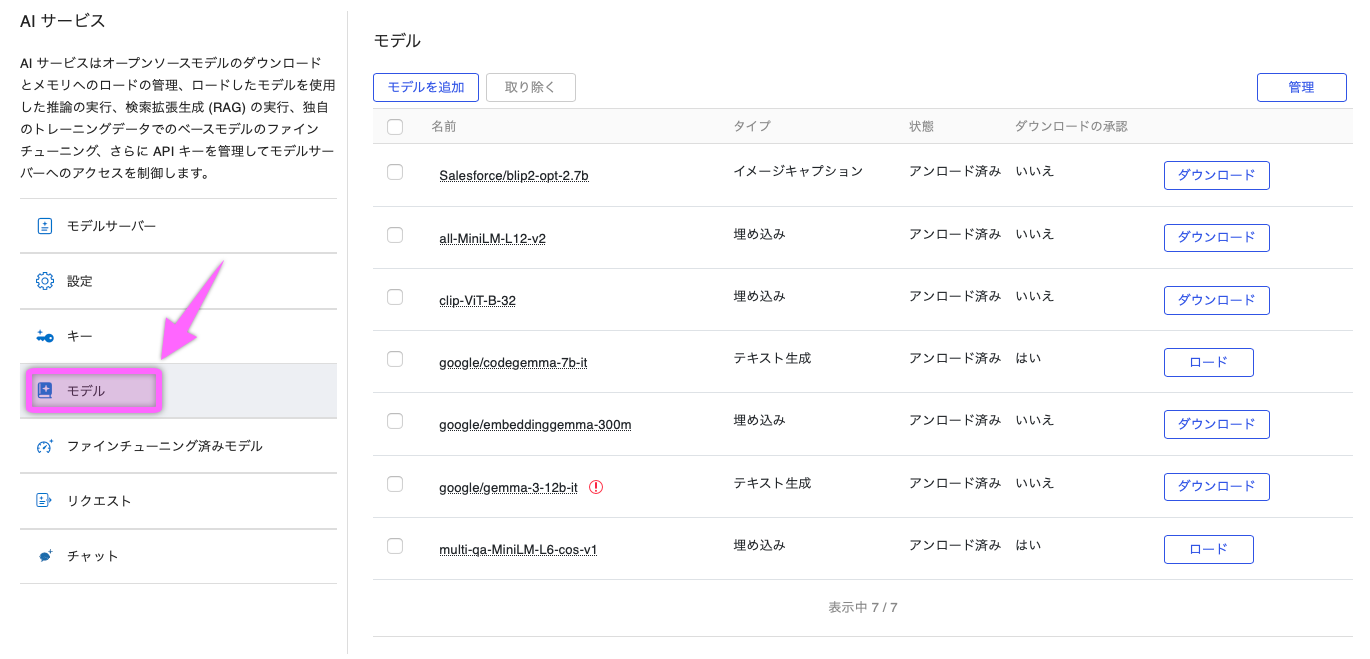The image size is (1370, 659).
Task: Click the 状態 column header
Action: (921, 126)
